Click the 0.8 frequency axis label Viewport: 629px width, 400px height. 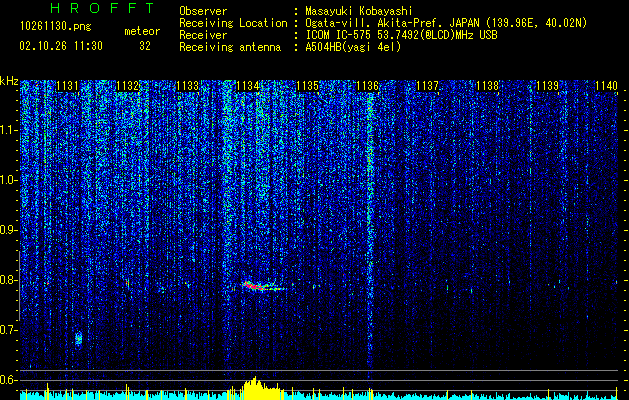[x=9, y=280]
